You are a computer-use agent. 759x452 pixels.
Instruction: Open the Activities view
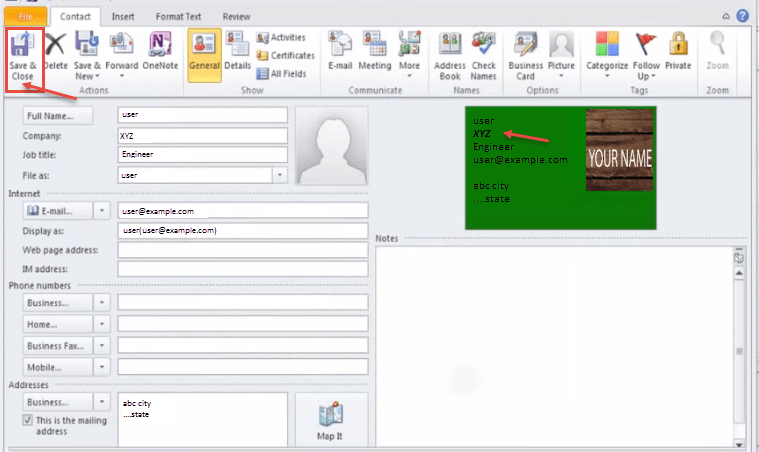pos(281,37)
